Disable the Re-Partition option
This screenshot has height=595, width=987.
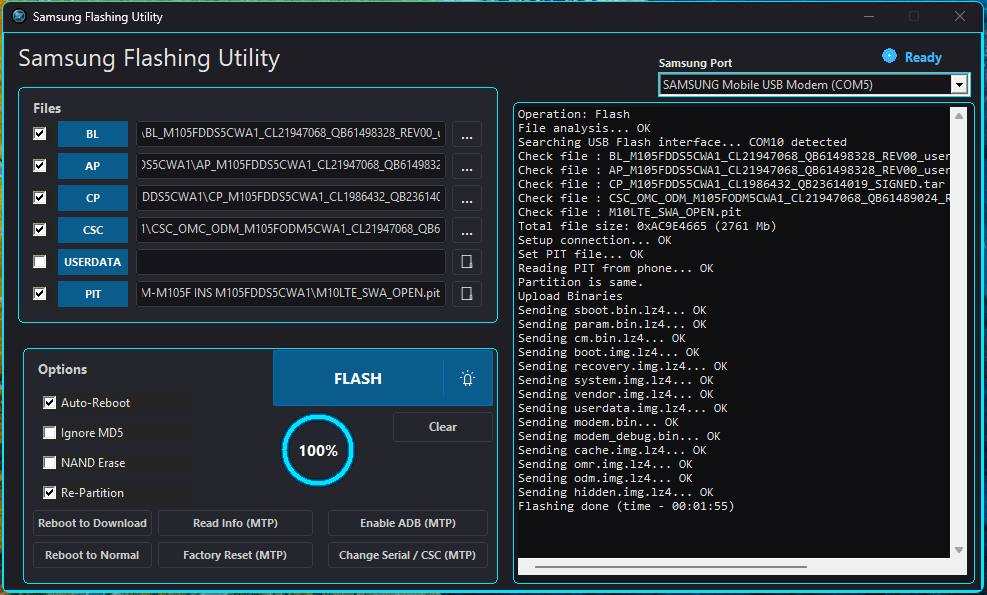50,492
